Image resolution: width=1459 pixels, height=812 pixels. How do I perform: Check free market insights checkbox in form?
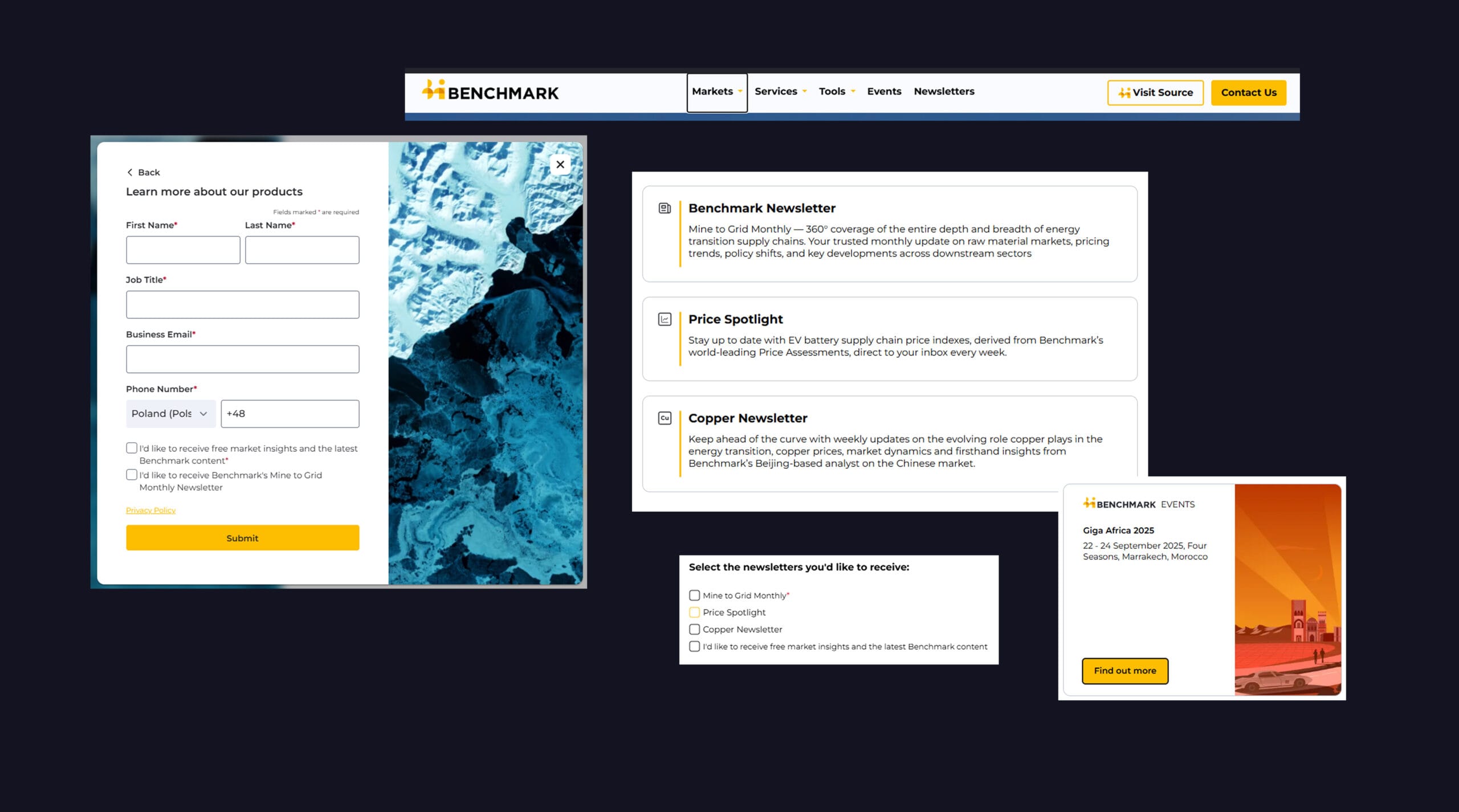132,448
